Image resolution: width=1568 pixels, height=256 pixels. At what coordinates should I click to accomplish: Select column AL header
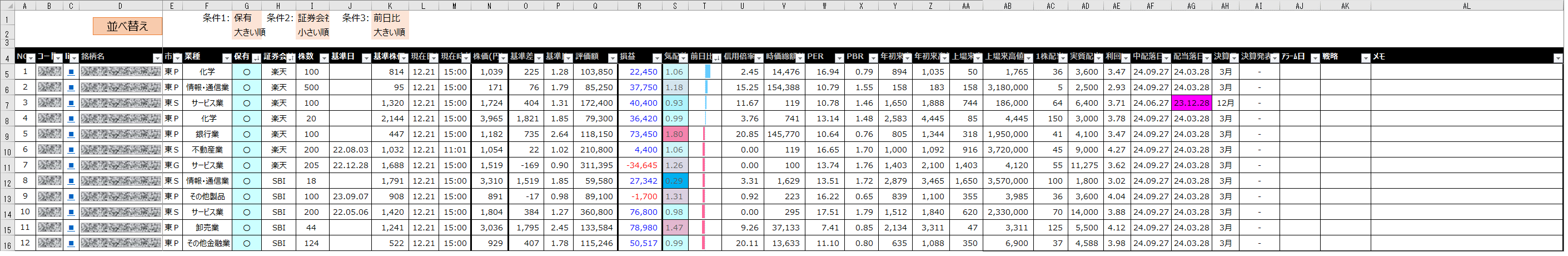click(1467, 6)
